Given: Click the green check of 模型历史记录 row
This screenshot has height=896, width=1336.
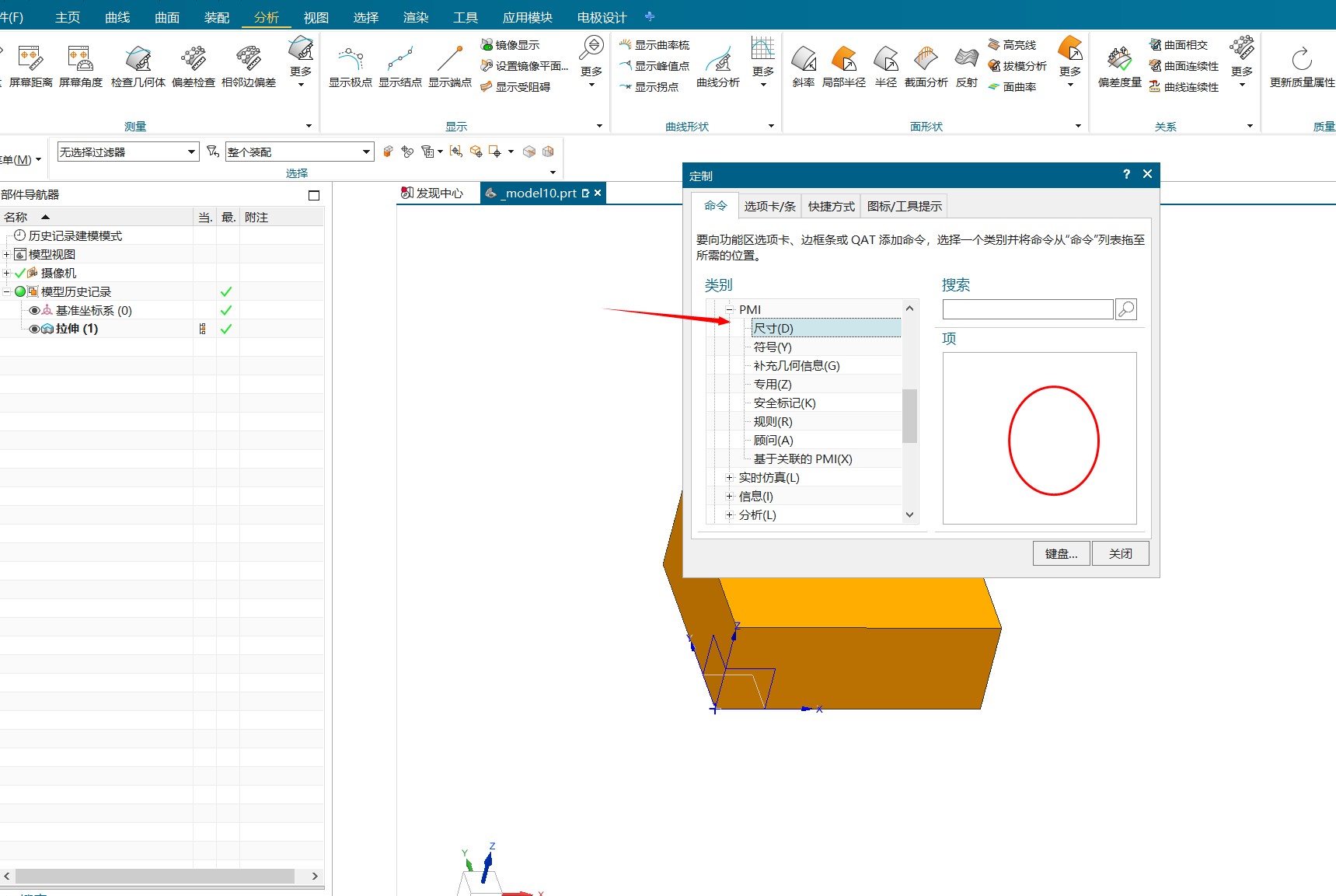Looking at the screenshot, I should pyautogui.click(x=226, y=291).
